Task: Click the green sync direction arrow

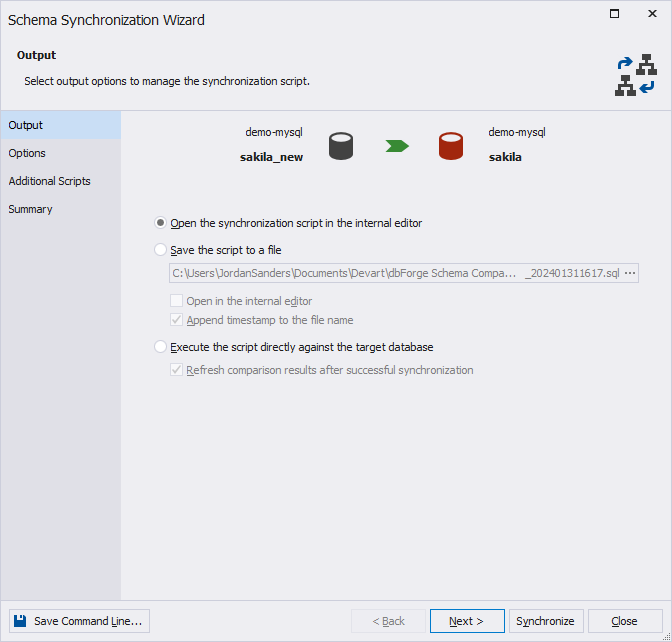Action: 397,146
